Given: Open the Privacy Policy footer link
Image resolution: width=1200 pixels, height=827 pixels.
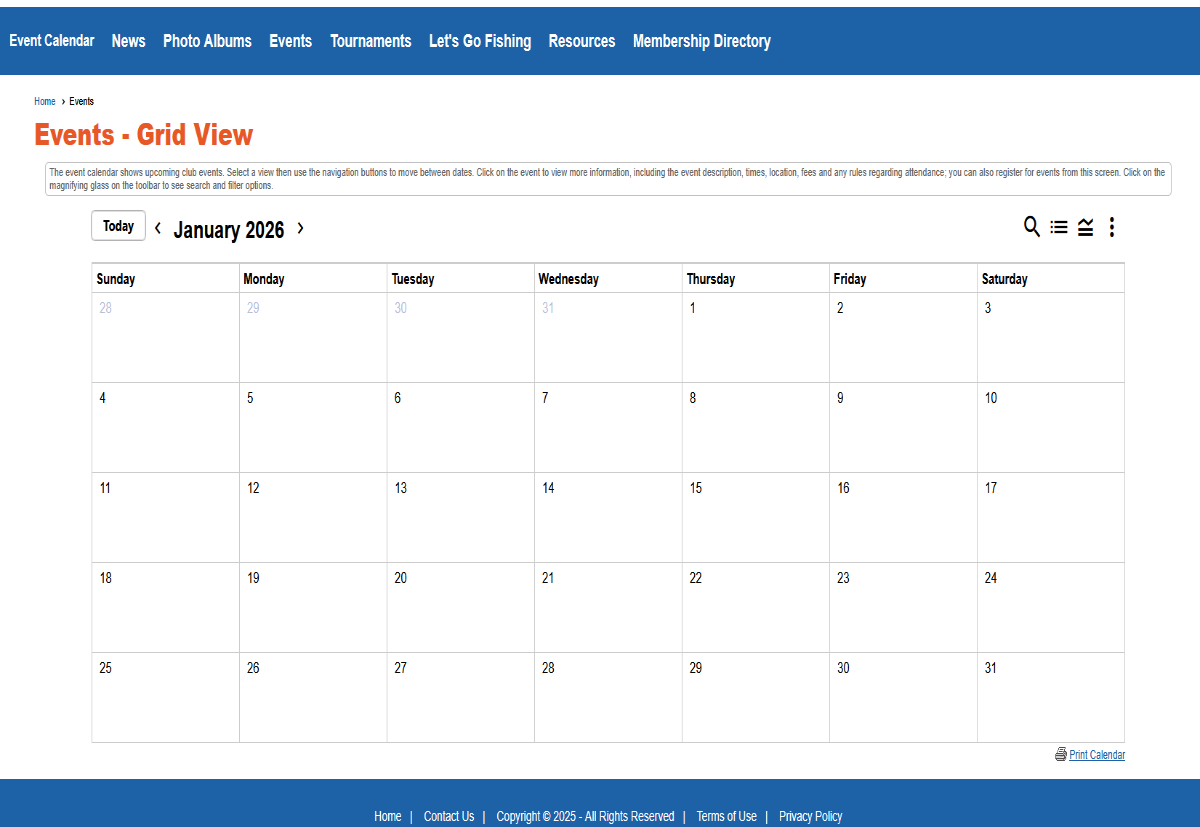Looking at the screenshot, I should [x=810, y=816].
